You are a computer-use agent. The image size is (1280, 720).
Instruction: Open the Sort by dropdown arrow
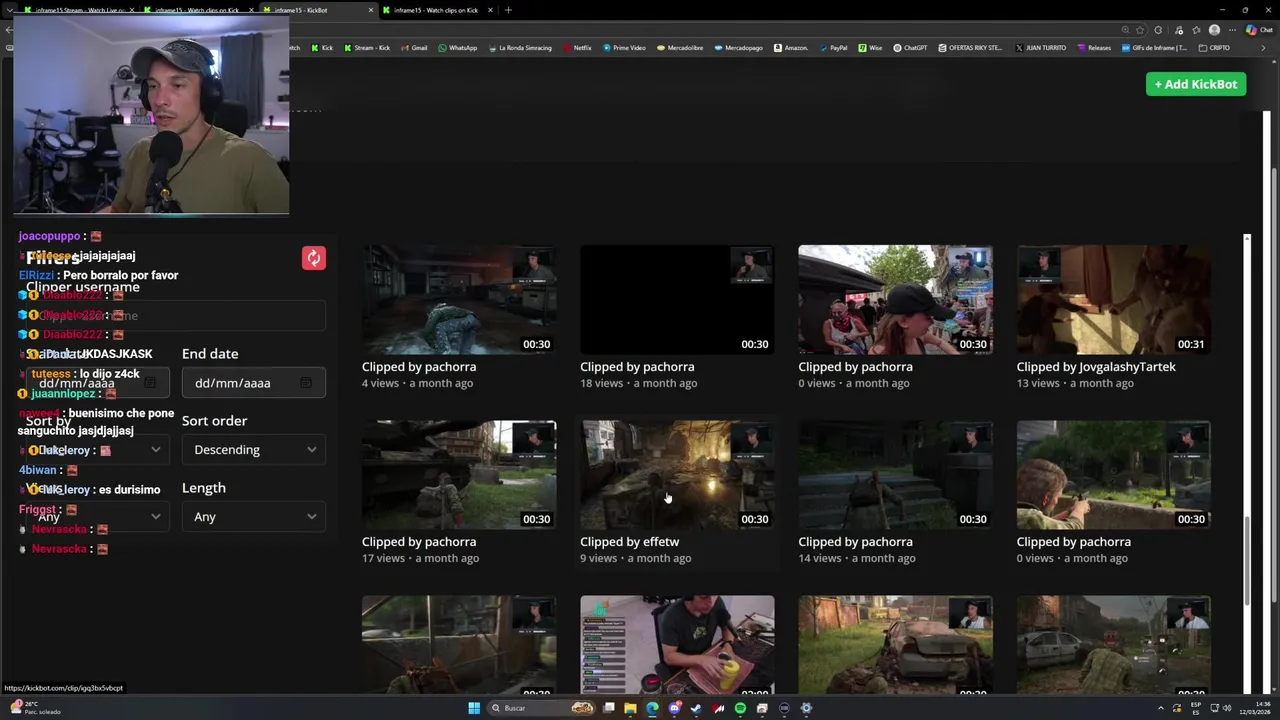pyautogui.click(x=156, y=450)
